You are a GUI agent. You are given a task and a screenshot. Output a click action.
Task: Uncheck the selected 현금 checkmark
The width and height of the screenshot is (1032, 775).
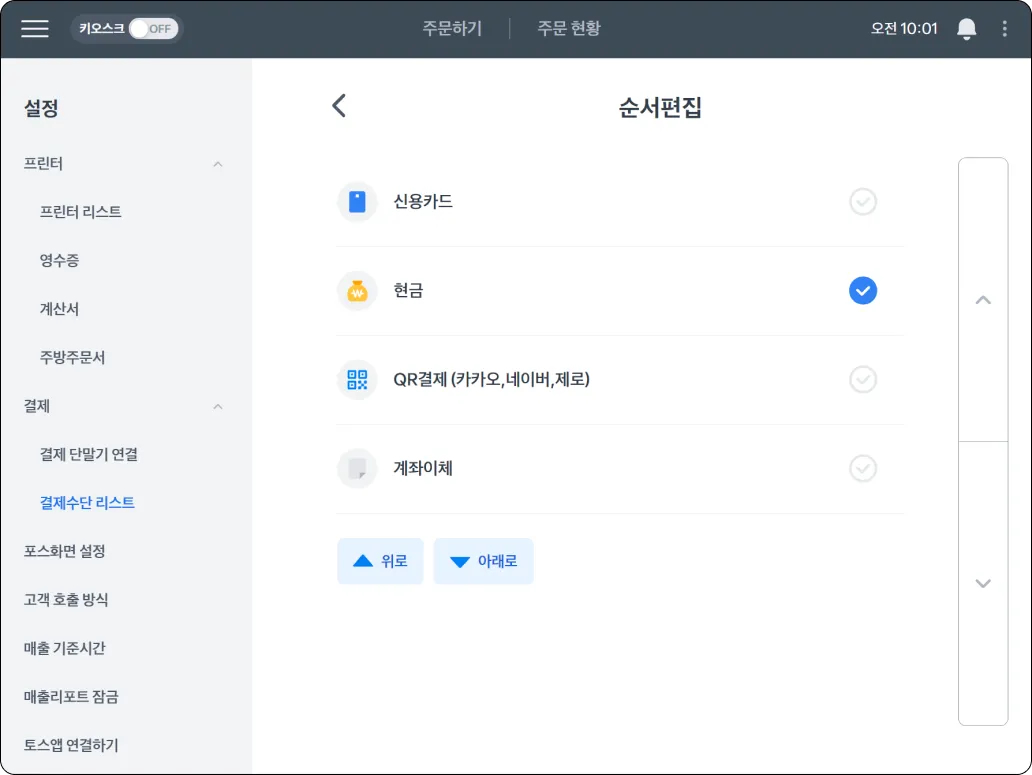point(862,291)
